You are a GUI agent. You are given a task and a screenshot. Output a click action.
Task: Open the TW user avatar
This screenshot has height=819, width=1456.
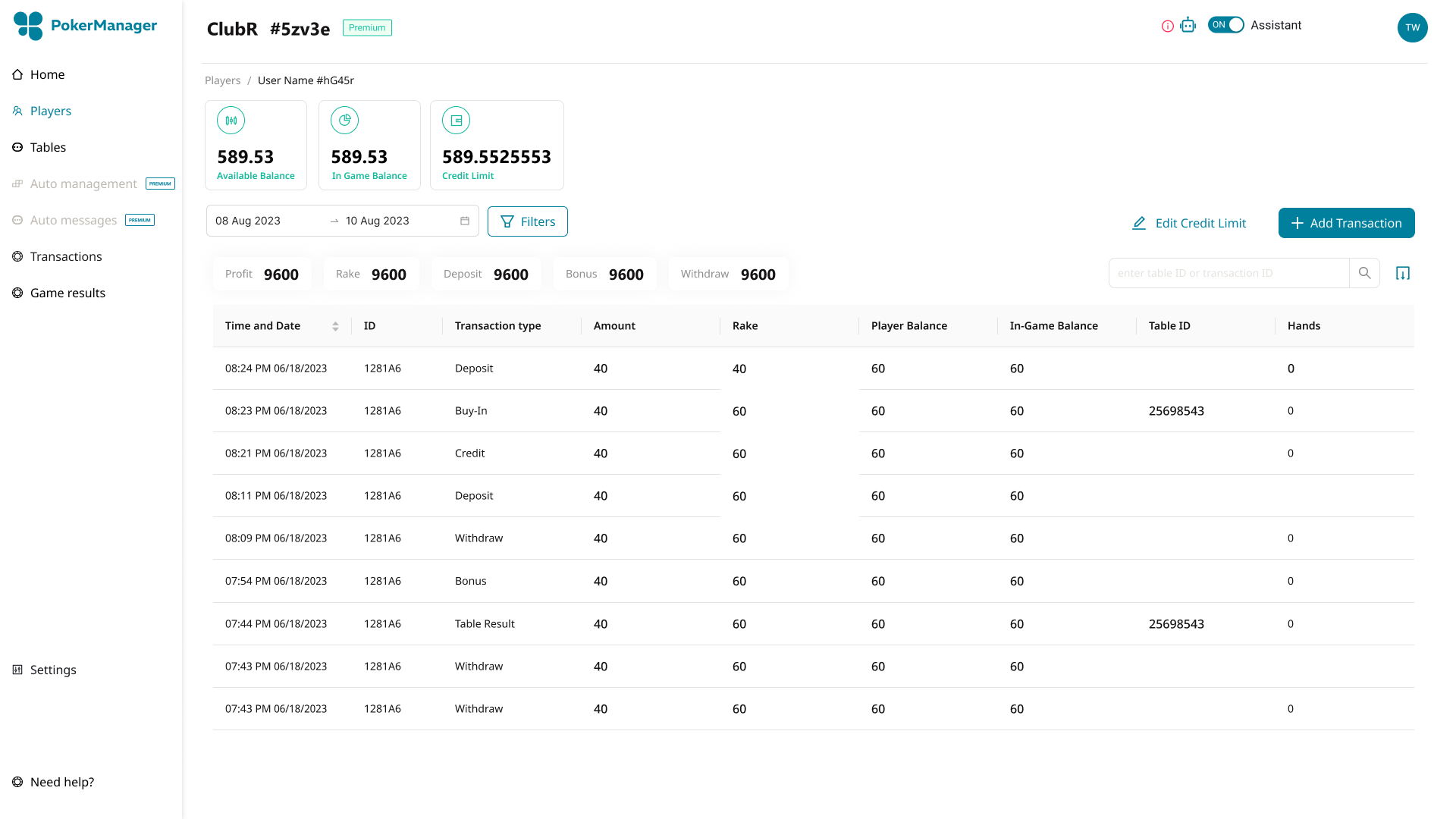(1412, 27)
